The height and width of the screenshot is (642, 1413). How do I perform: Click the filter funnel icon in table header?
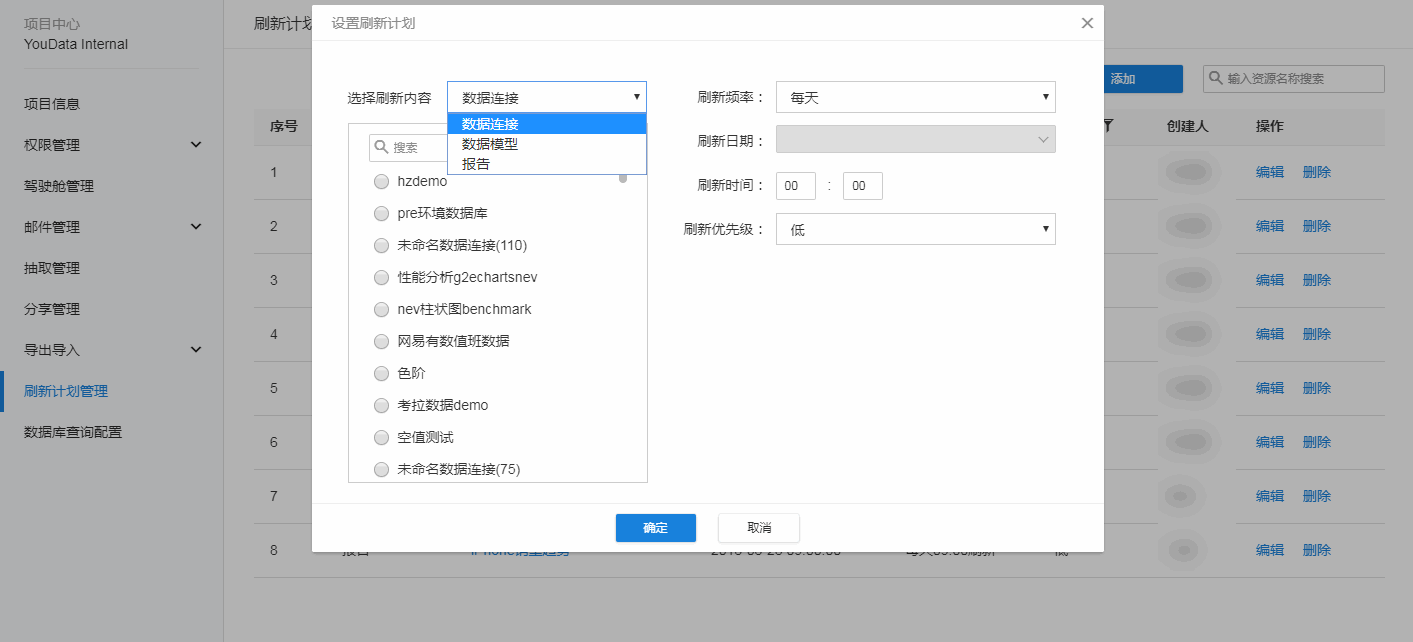[x=1108, y=126]
